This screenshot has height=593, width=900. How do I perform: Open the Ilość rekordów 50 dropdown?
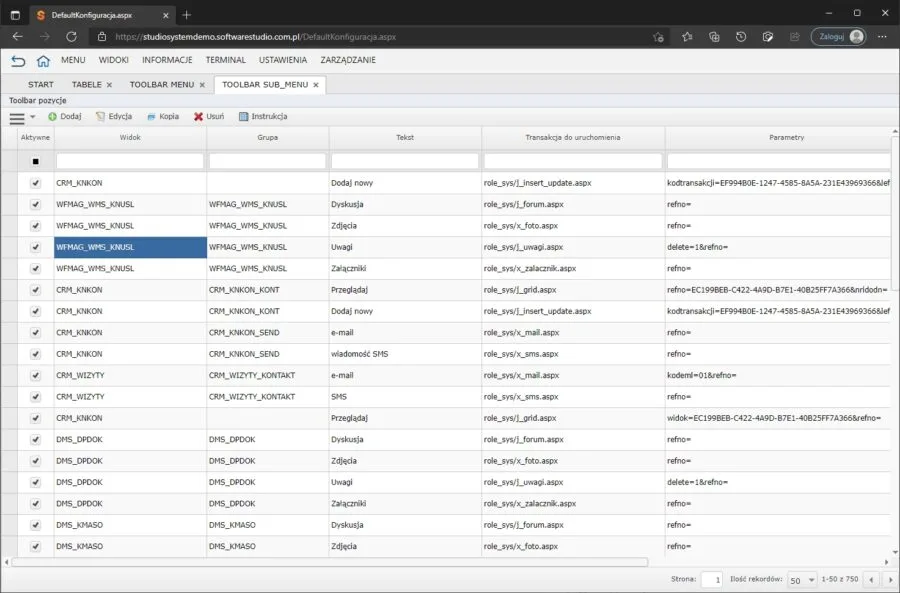[802, 580]
